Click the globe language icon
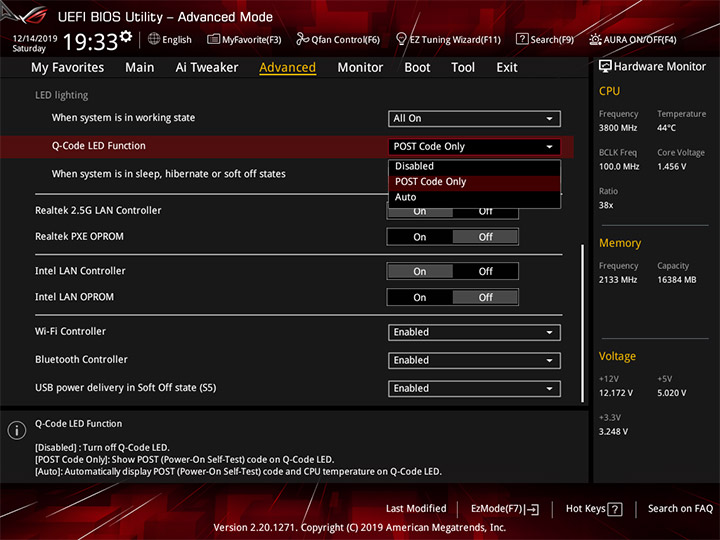 tap(154, 39)
